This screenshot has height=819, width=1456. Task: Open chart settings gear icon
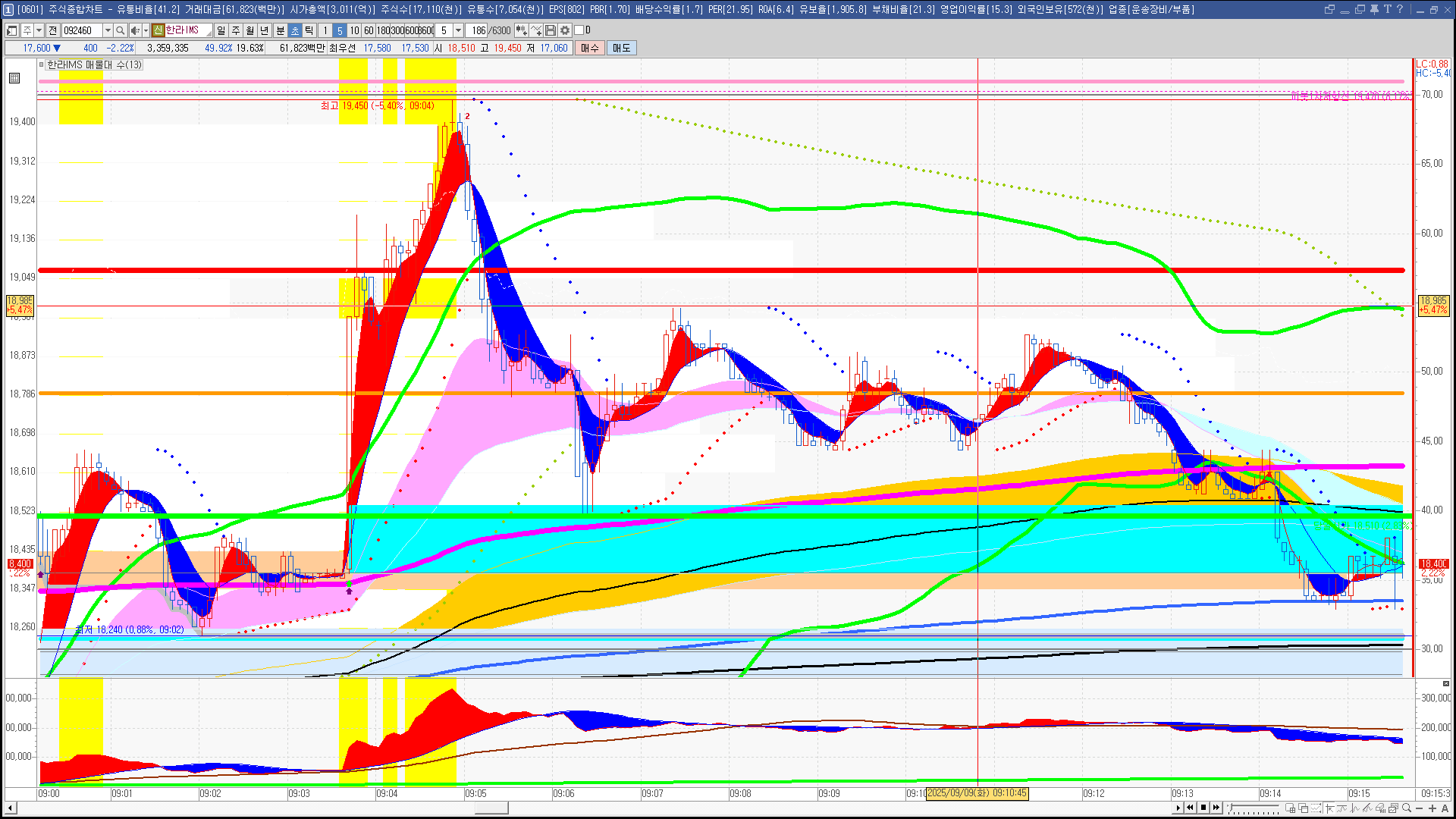click(565, 30)
